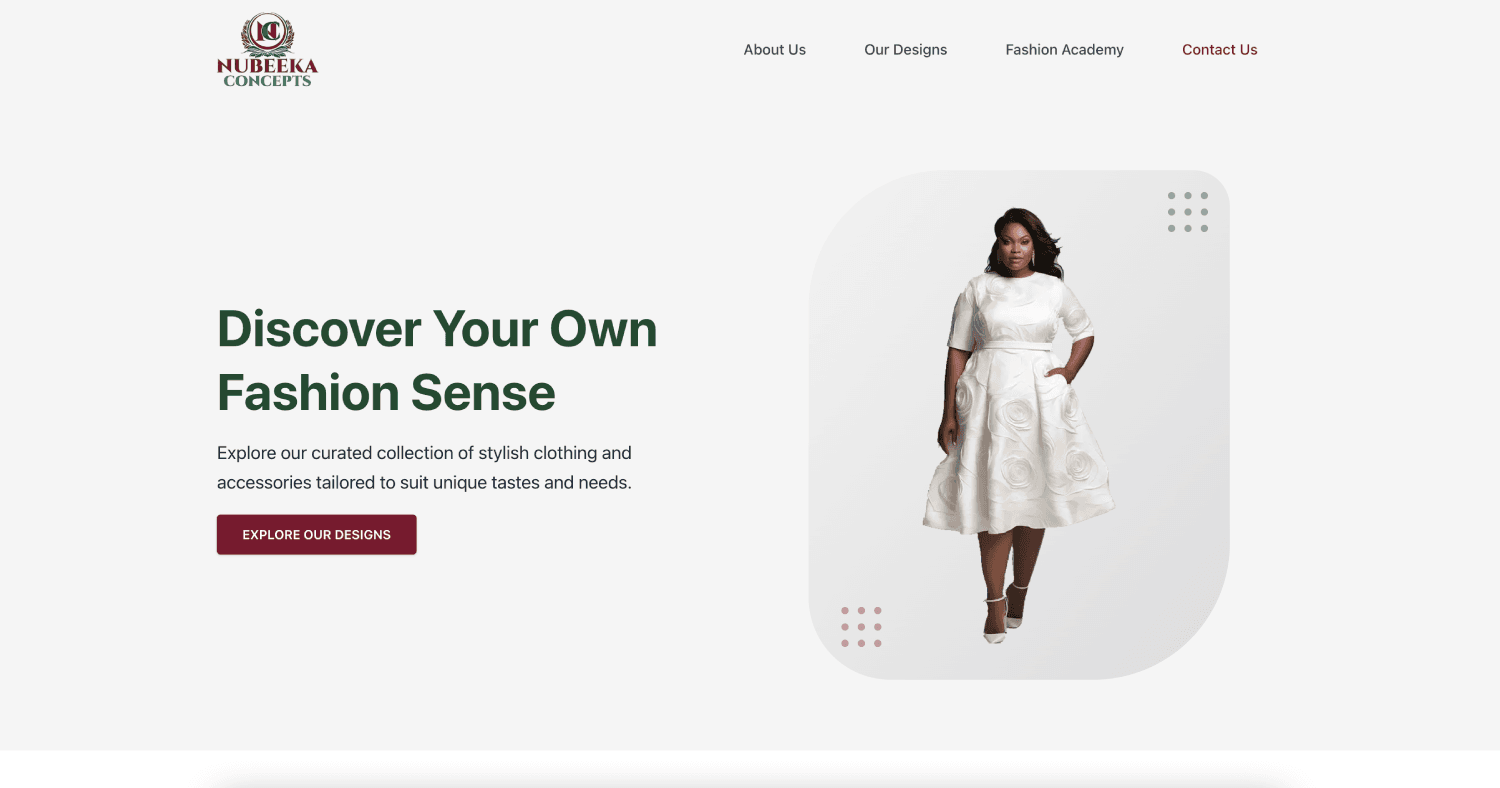Click the gray dot grid decoration

pyautogui.click(x=1187, y=212)
